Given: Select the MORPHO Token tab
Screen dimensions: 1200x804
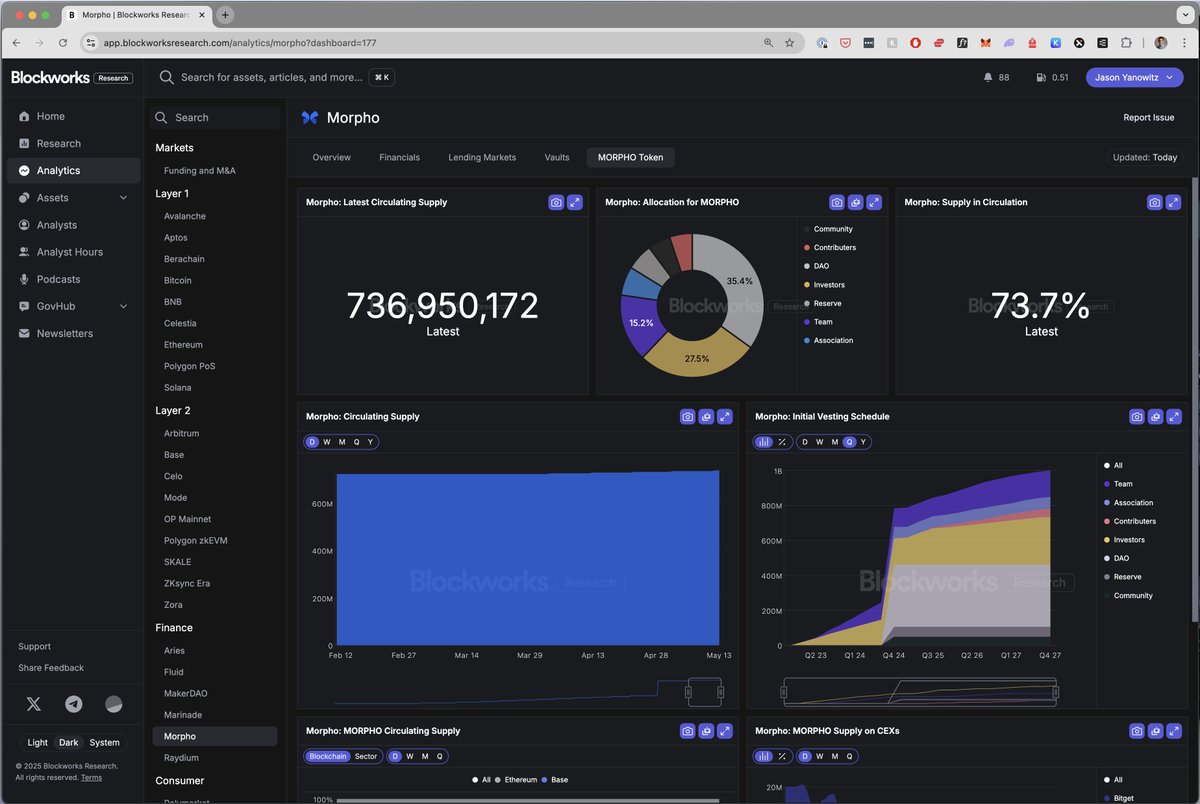Looking at the screenshot, I should (630, 157).
